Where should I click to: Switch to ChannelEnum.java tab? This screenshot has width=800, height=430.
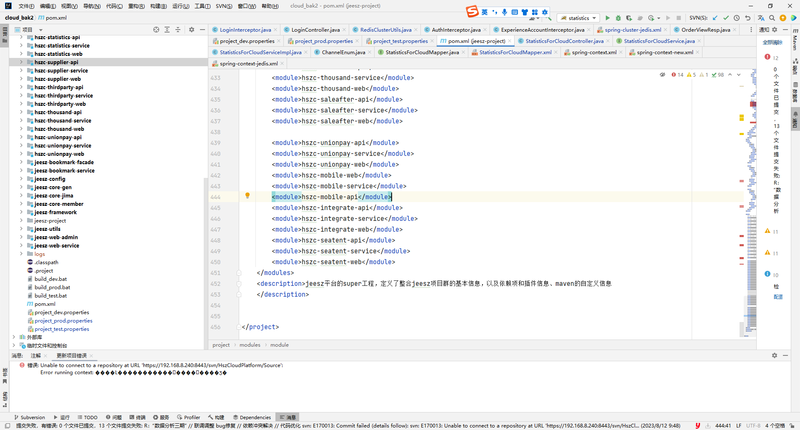[x=343, y=52]
